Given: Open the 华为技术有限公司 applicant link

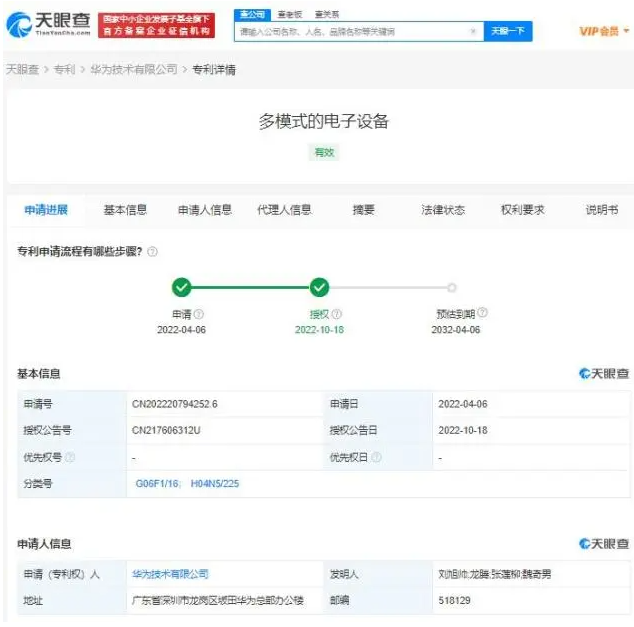Looking at the screenshot, I should 170,574.
